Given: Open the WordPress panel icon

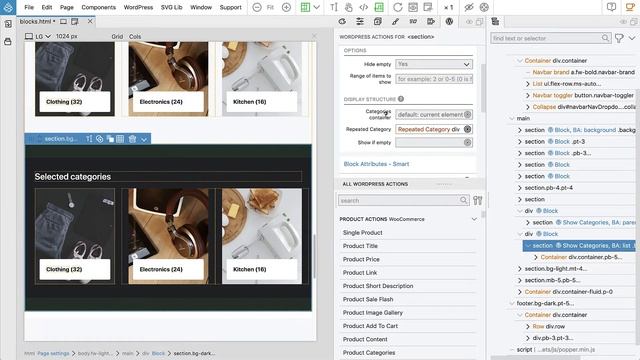Looking at the screenshot, I should pos(449,22).
